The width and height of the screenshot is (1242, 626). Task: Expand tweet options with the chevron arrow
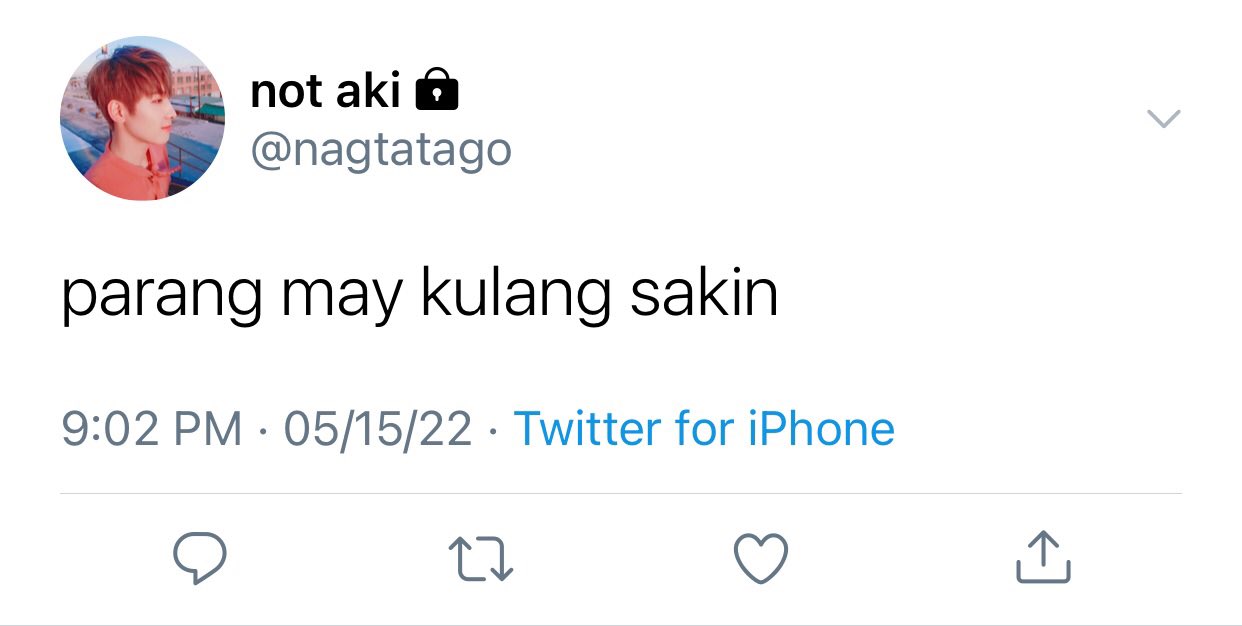pos(1163,119)
